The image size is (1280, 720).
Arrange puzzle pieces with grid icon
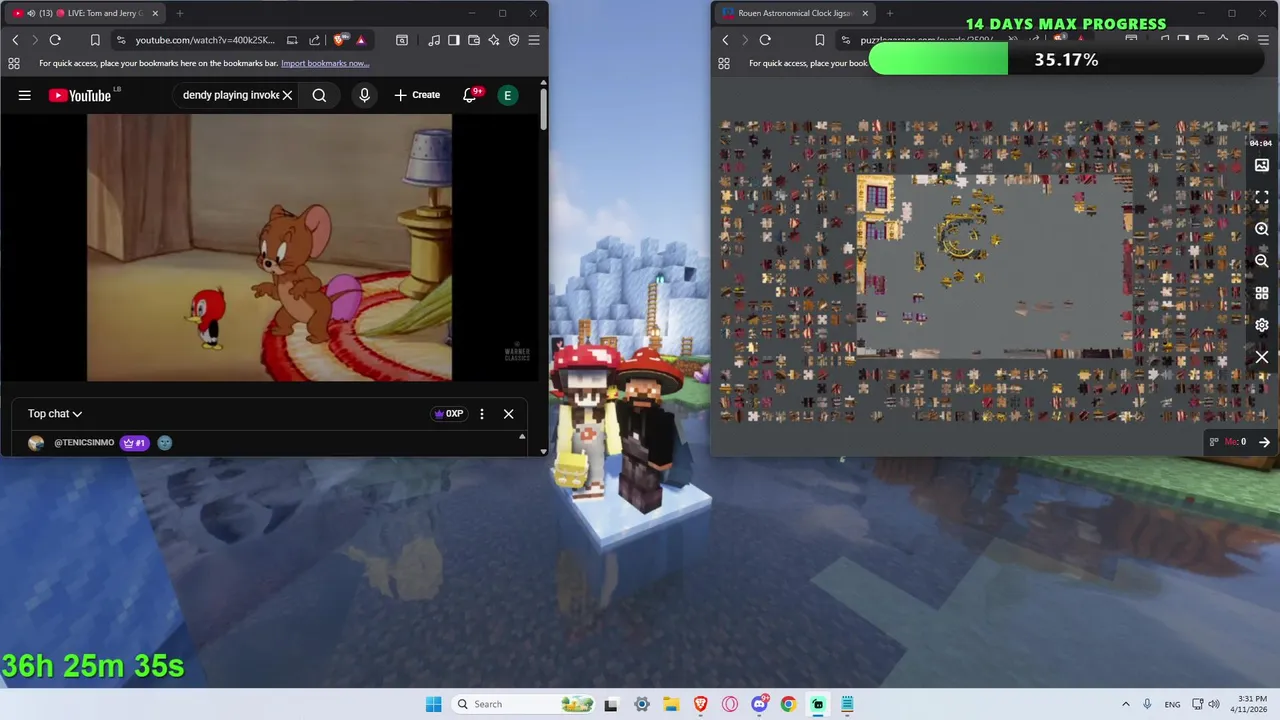(1262, 293)
